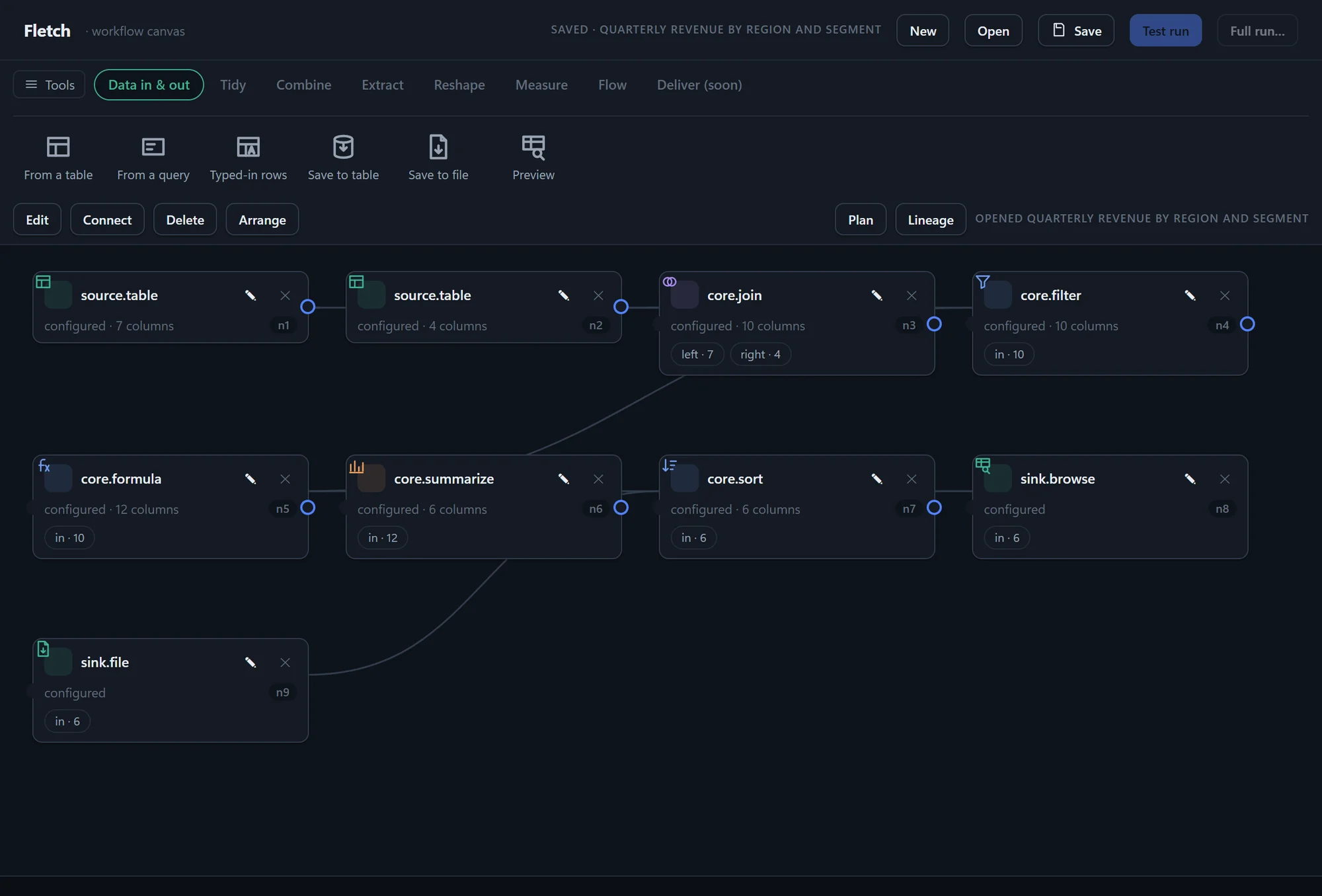Image resolution: width=1322 pixels, height=896 pixels.
Task: Add a Save to table tool
Action: click(343, 158)
